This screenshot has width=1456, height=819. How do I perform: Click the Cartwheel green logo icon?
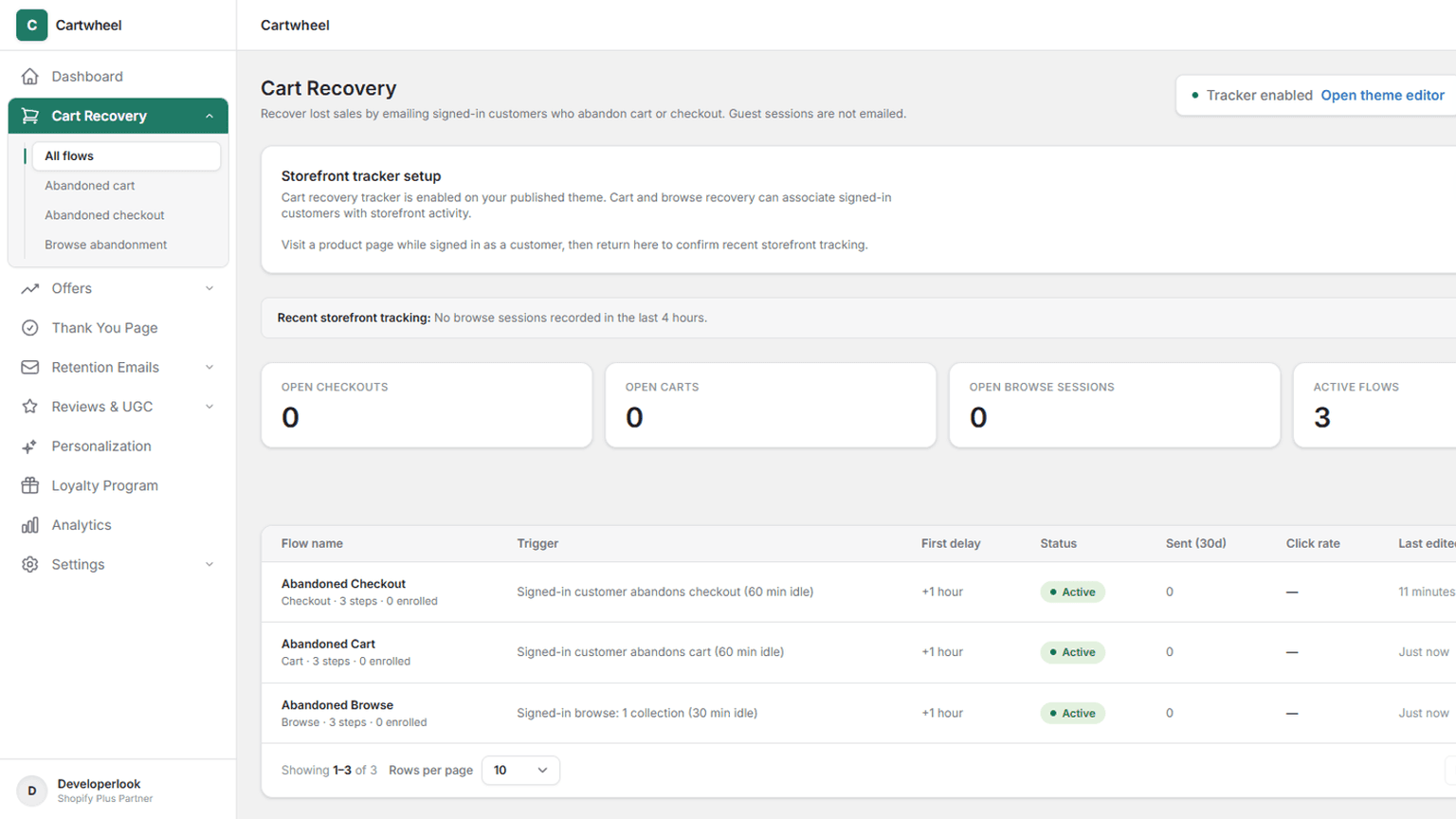click(x=31, y=25)
